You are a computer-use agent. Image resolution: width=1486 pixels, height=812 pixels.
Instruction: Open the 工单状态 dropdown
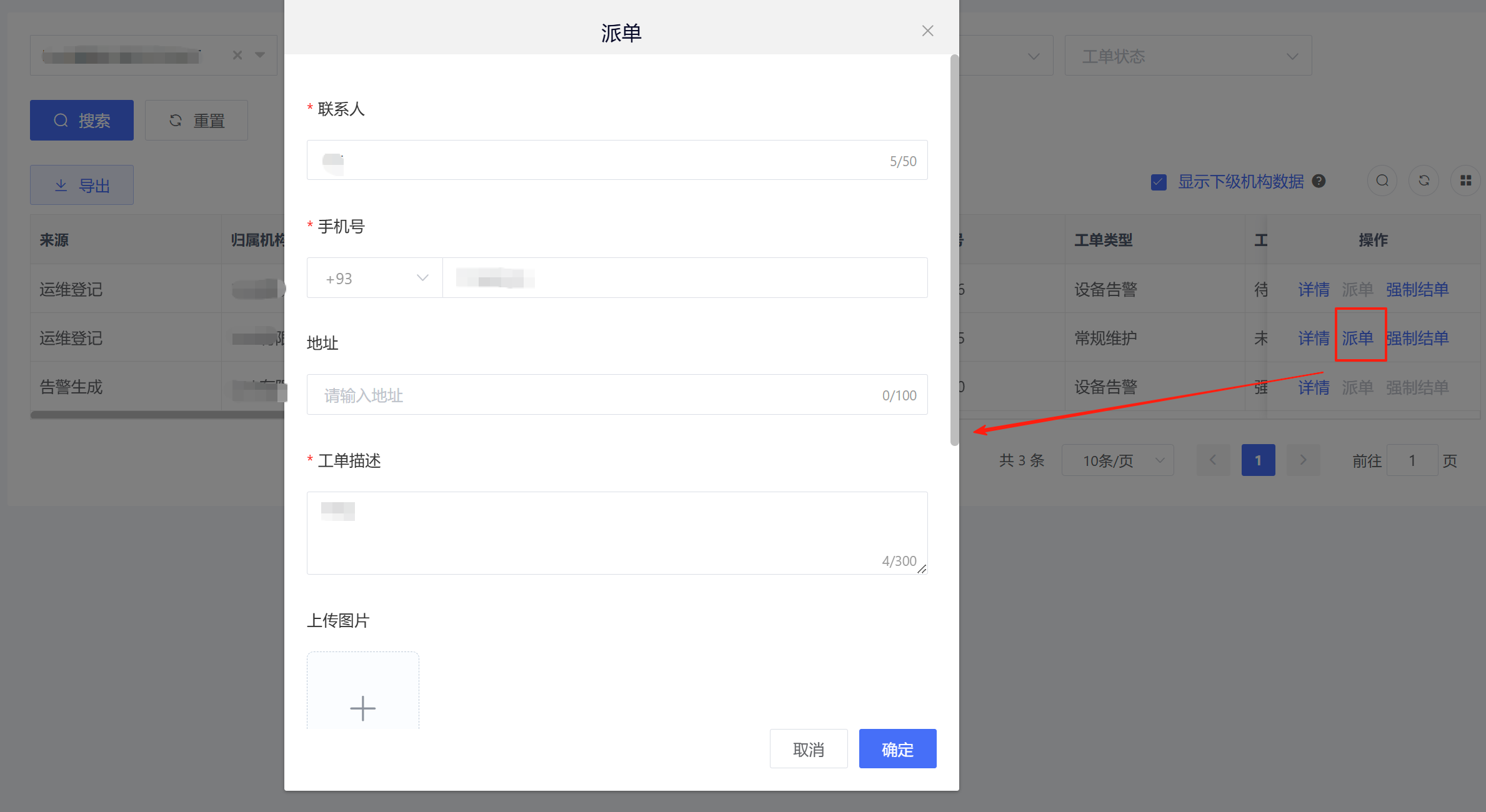point(1187,56)
